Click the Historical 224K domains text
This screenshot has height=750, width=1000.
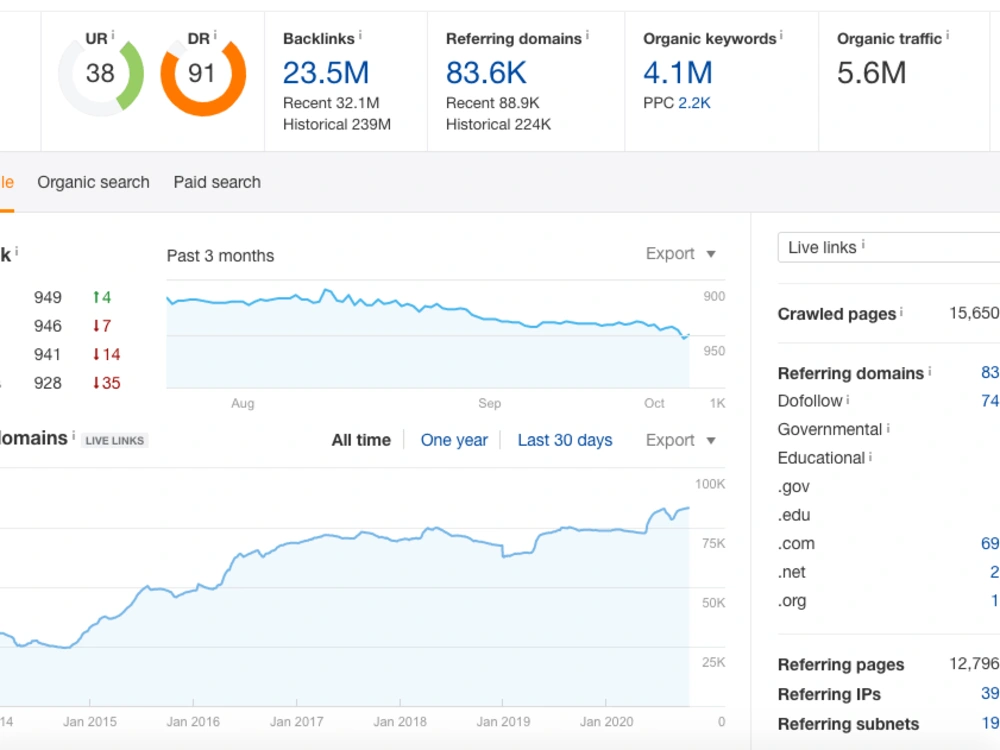tap(498, 124)
